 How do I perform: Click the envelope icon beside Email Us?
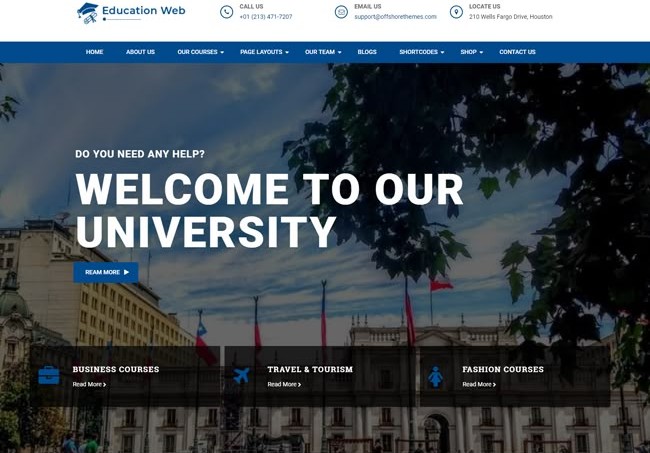(x=341, y=12)
